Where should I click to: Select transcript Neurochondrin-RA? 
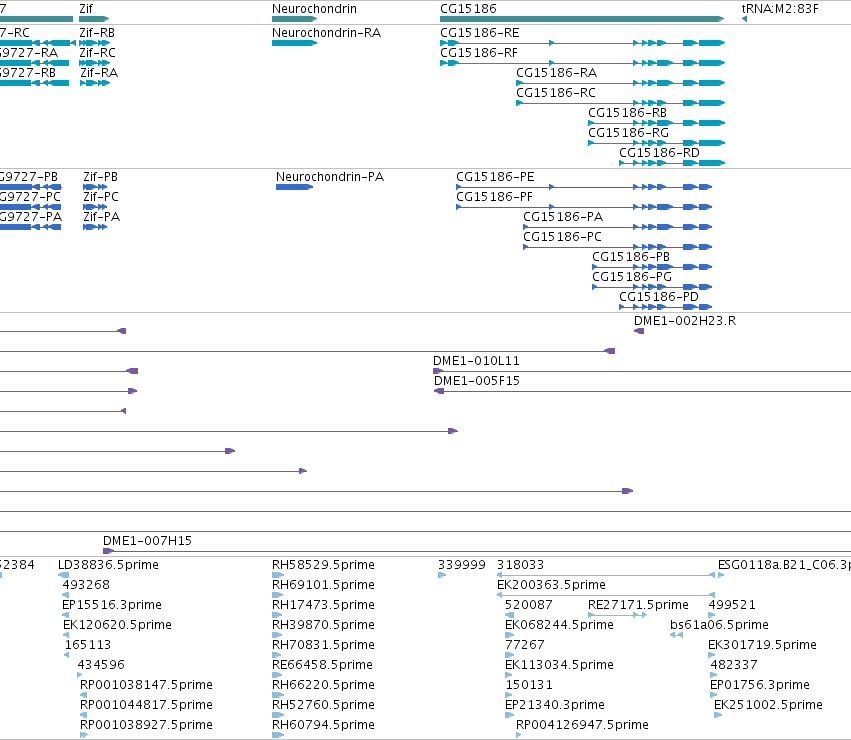[326, 33]
